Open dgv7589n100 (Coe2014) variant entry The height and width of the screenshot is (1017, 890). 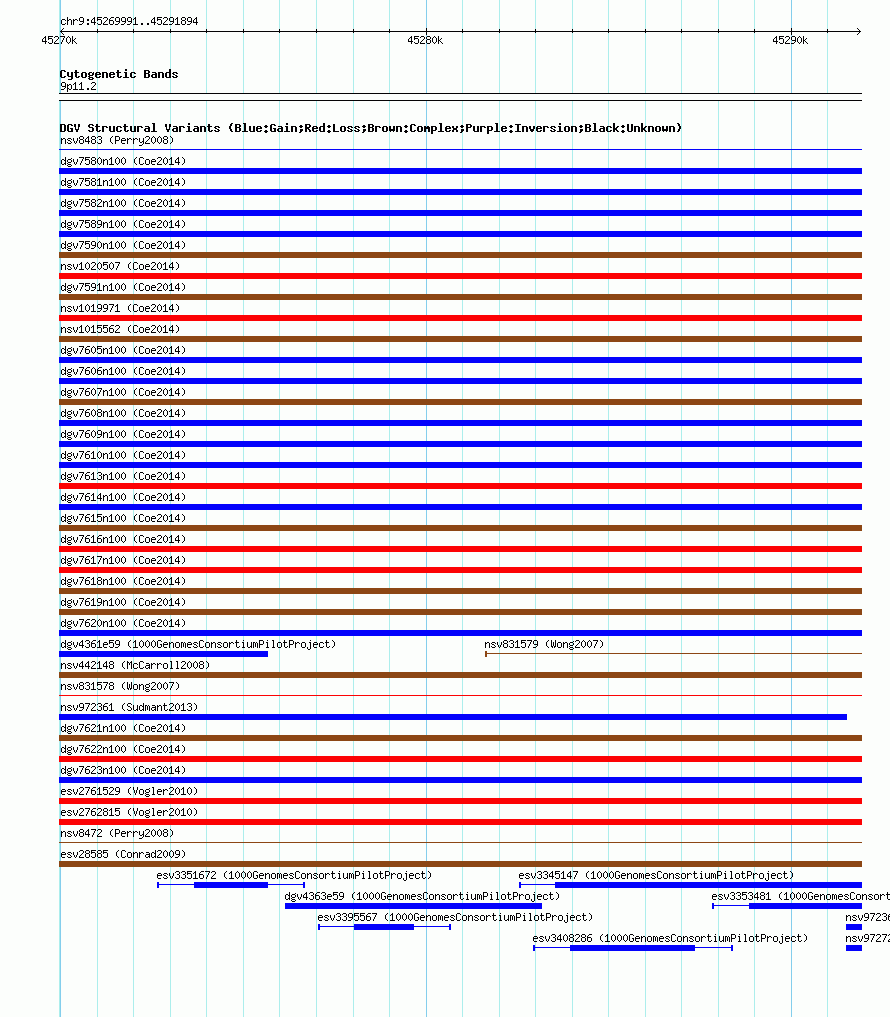[x=123, y=224]
